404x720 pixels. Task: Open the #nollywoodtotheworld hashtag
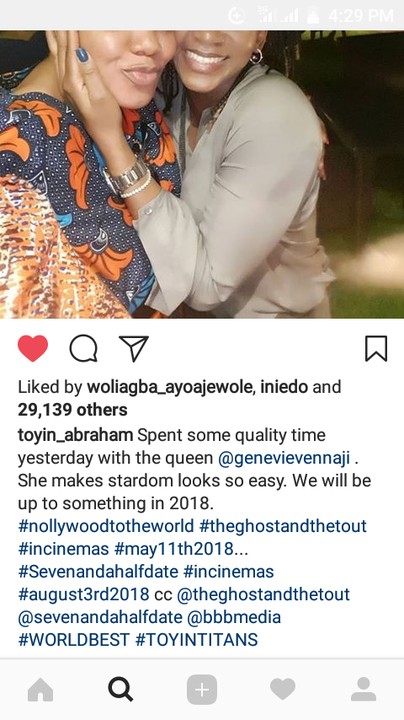click(x=106, y=526)
